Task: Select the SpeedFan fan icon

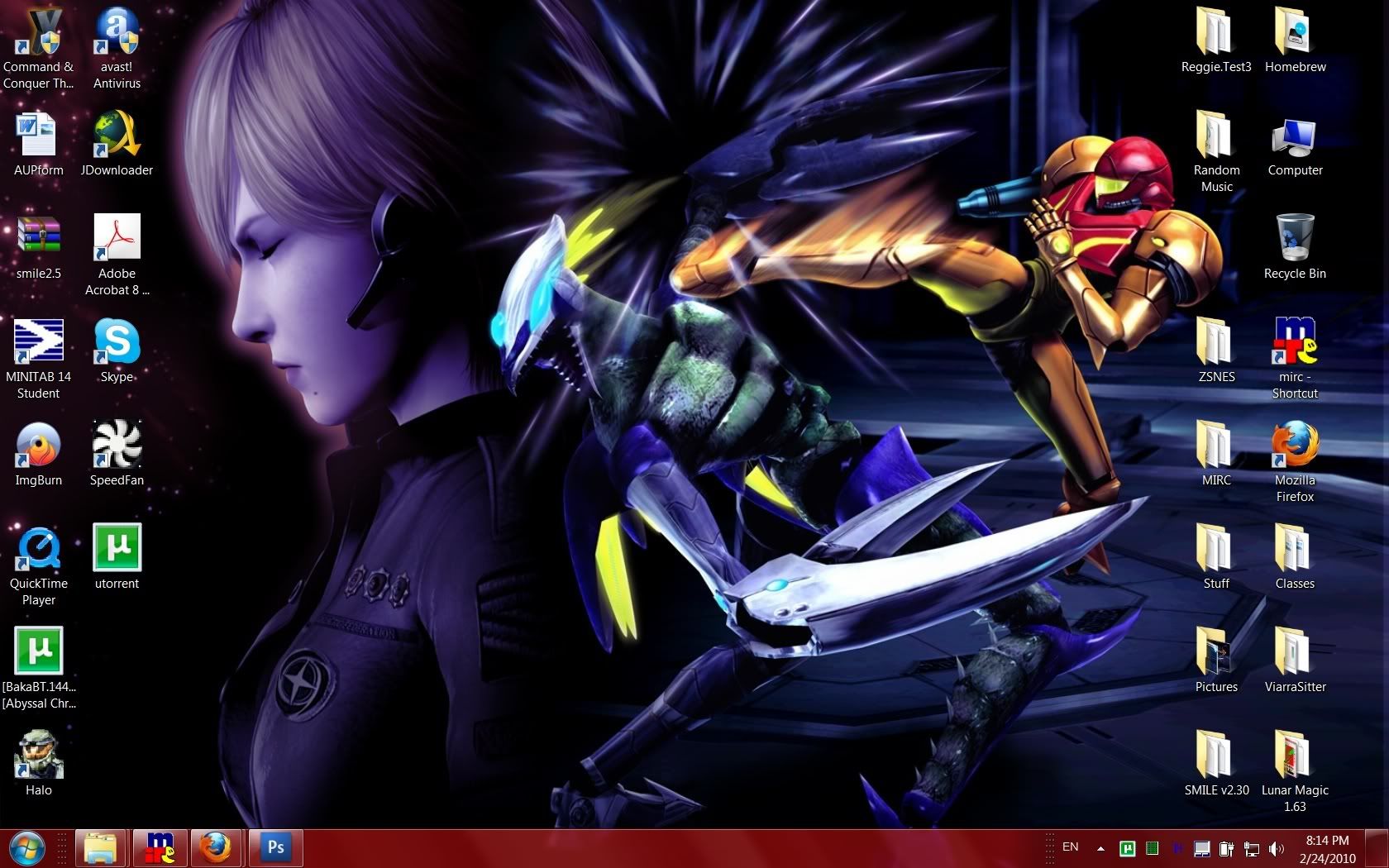Action: (x=117, y=446)
